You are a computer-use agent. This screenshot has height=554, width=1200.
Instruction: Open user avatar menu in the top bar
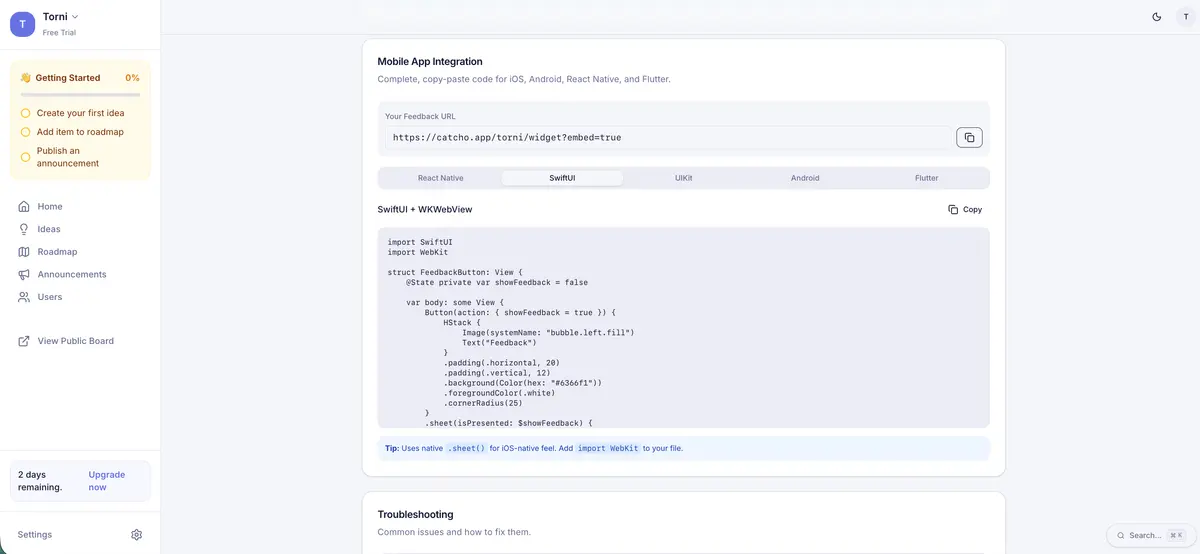(x=1186, y=17)
